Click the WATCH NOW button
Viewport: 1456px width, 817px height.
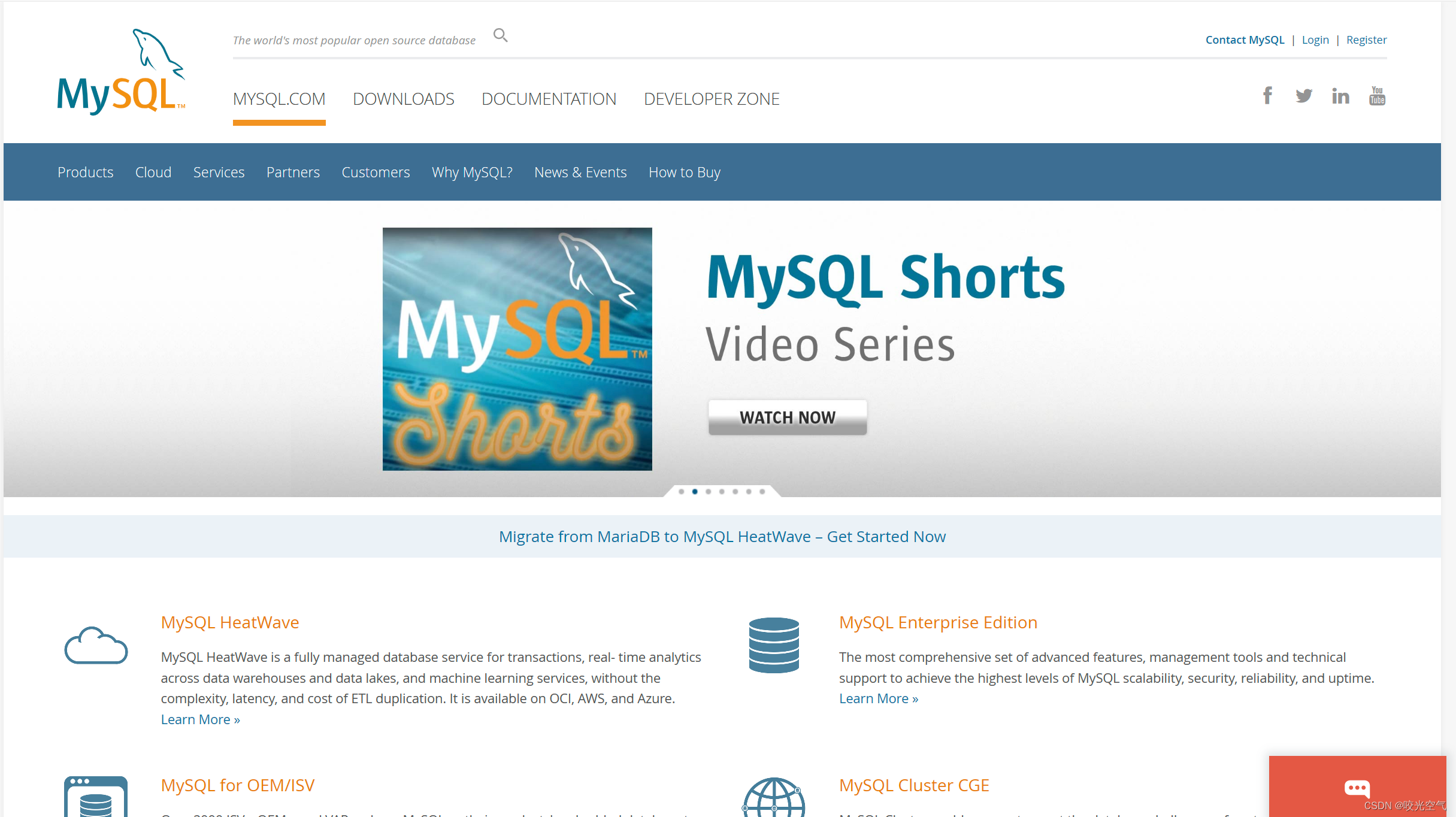[x=788, y=417]
